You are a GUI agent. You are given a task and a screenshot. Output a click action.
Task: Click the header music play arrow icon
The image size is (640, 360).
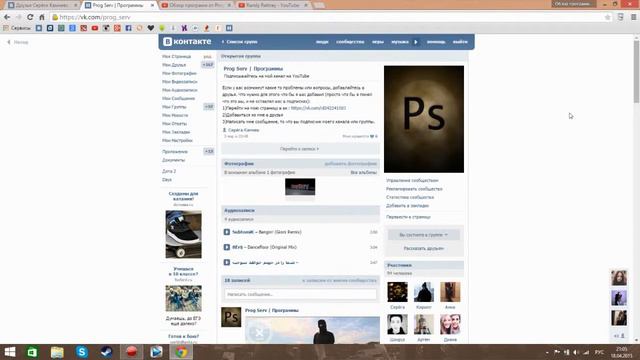point(416,42)
